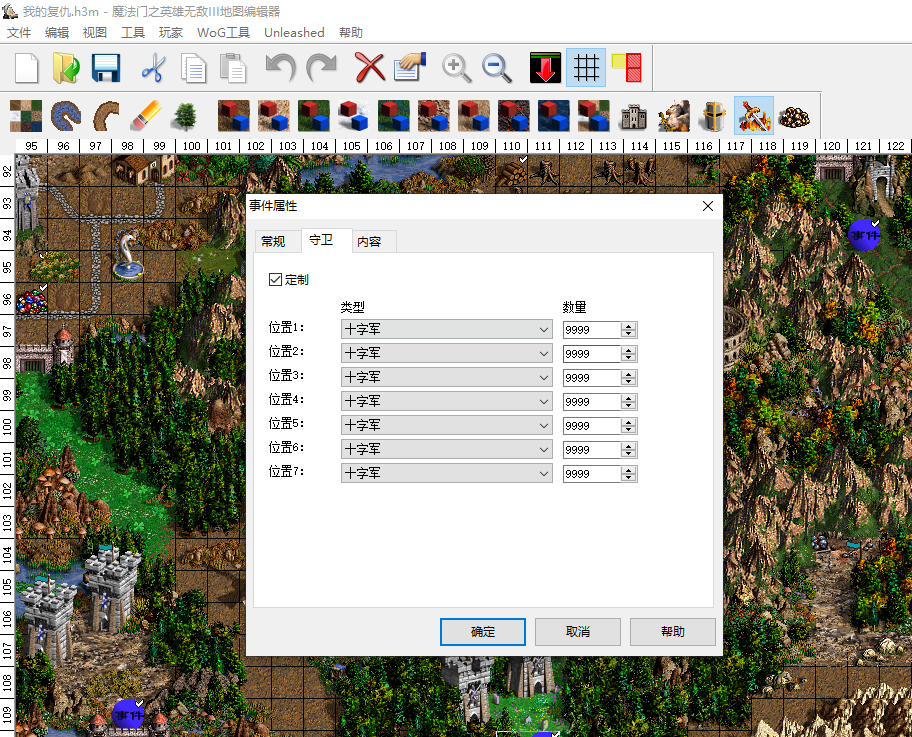Expand the 位置1 creature type dropdown
This screenshot has height=737, width=912.
tap(447, 329)
